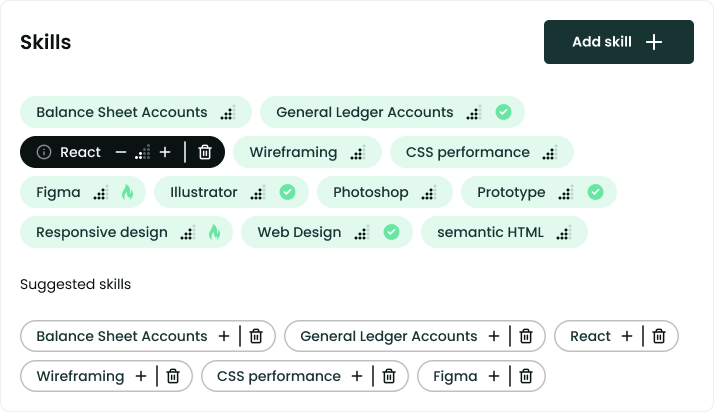Remove suggested General Ledger Accounts with trash icon
This screenshot has width=714, height=412.
coord(526,336)
